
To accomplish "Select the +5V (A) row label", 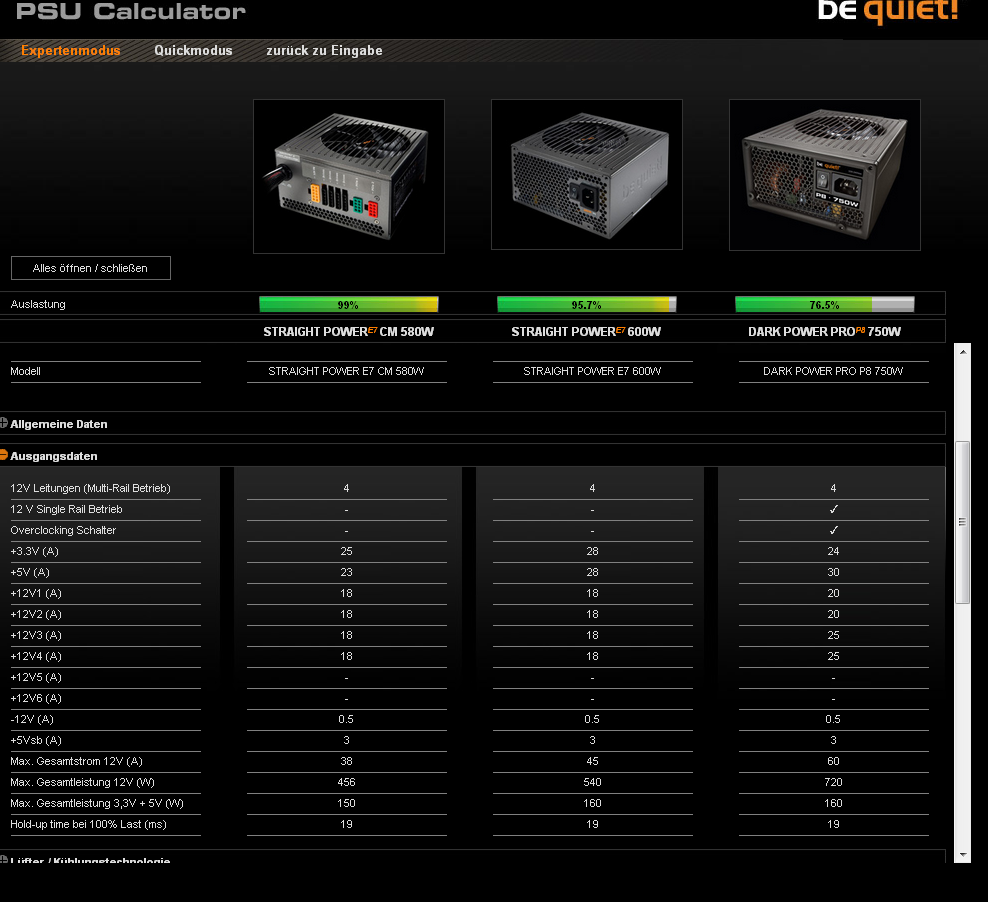I will tap(30, 573).
